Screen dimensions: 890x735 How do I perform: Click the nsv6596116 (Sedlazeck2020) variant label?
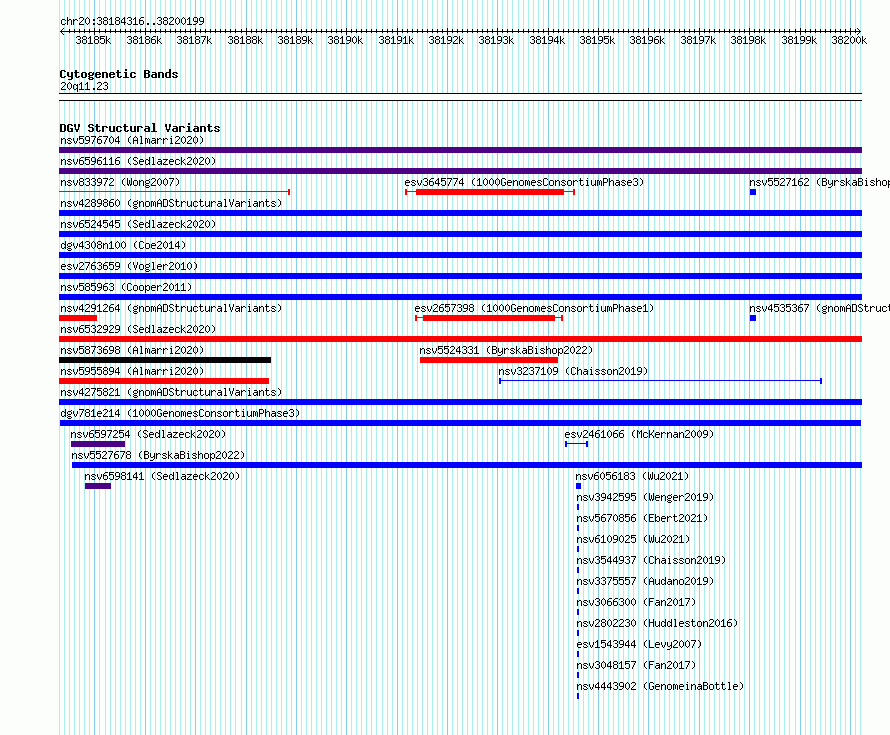138,161
